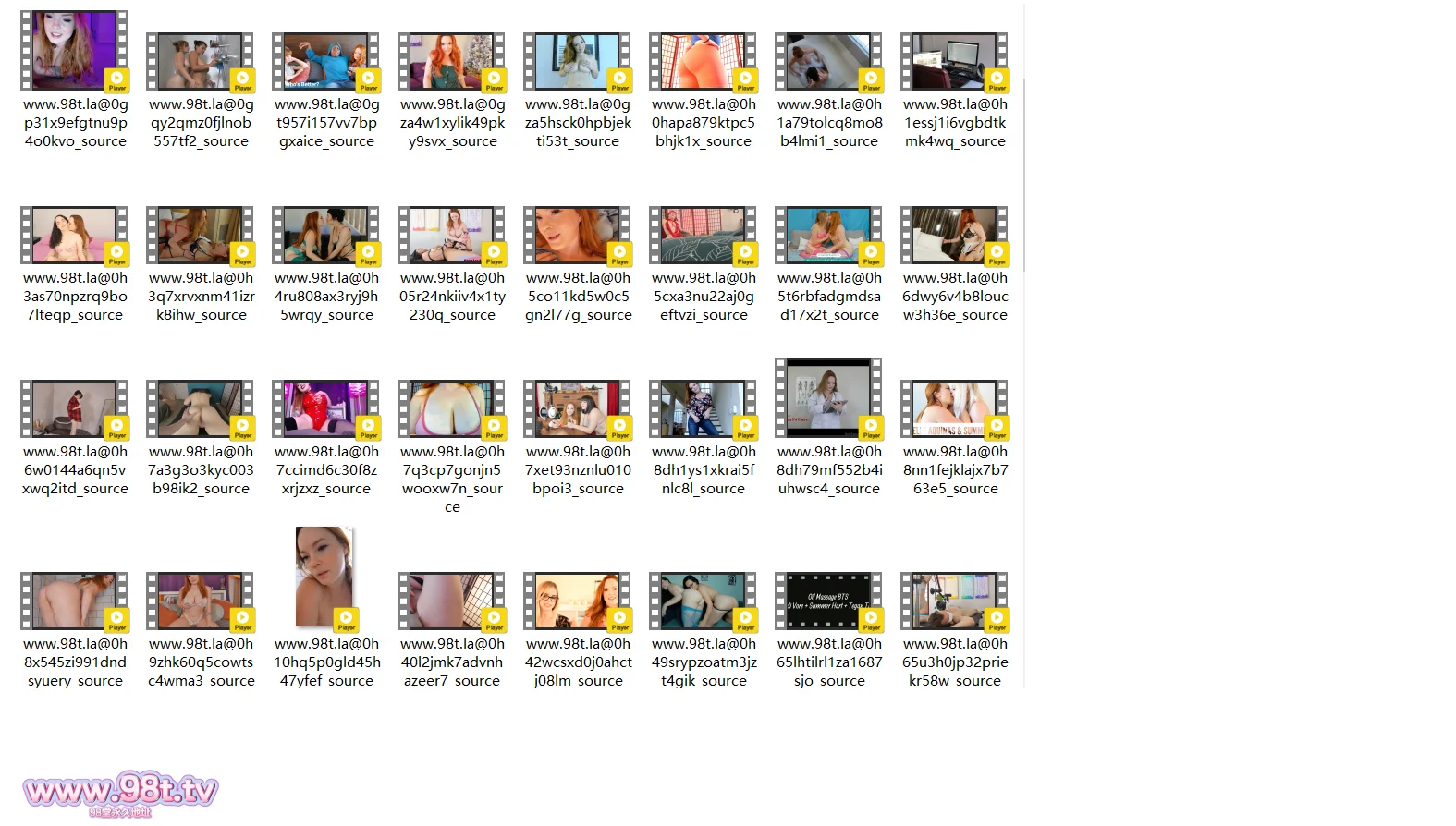Select the larger uhwsc4_source video thumbnail
The image size is (1456, 826).
tap(829, 399)
